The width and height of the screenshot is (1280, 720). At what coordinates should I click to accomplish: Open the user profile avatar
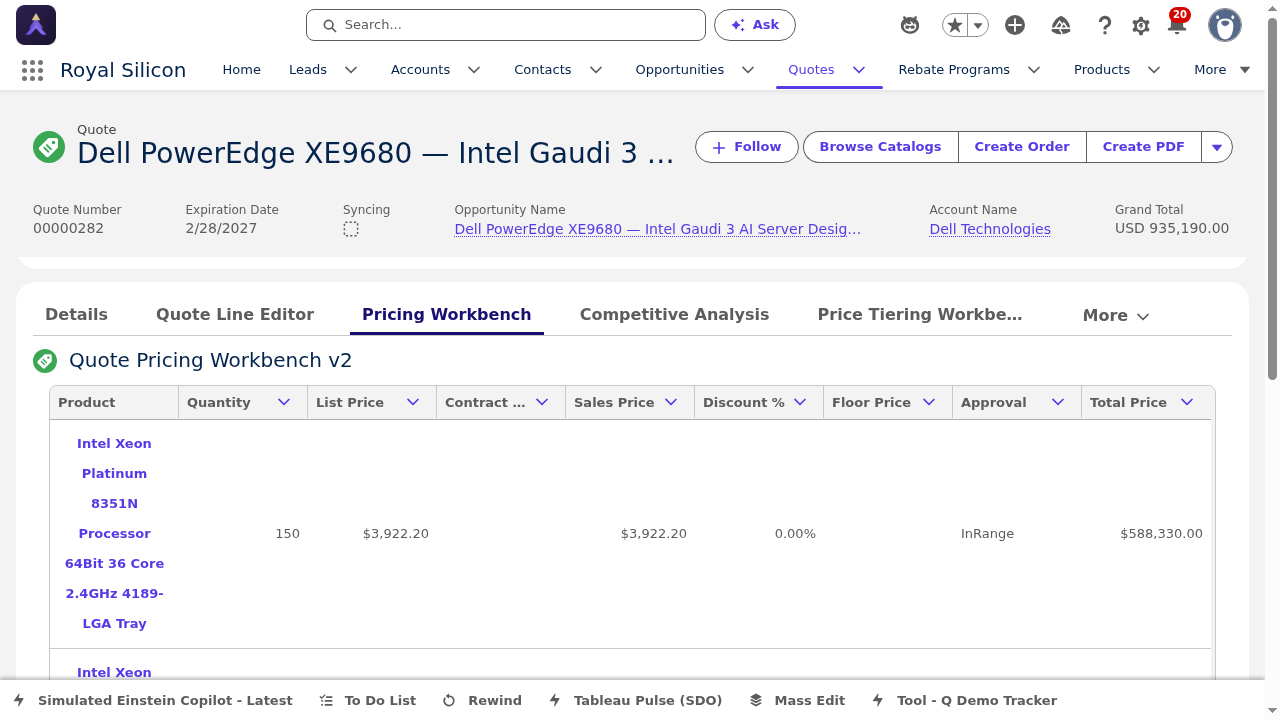[1225, 25]
